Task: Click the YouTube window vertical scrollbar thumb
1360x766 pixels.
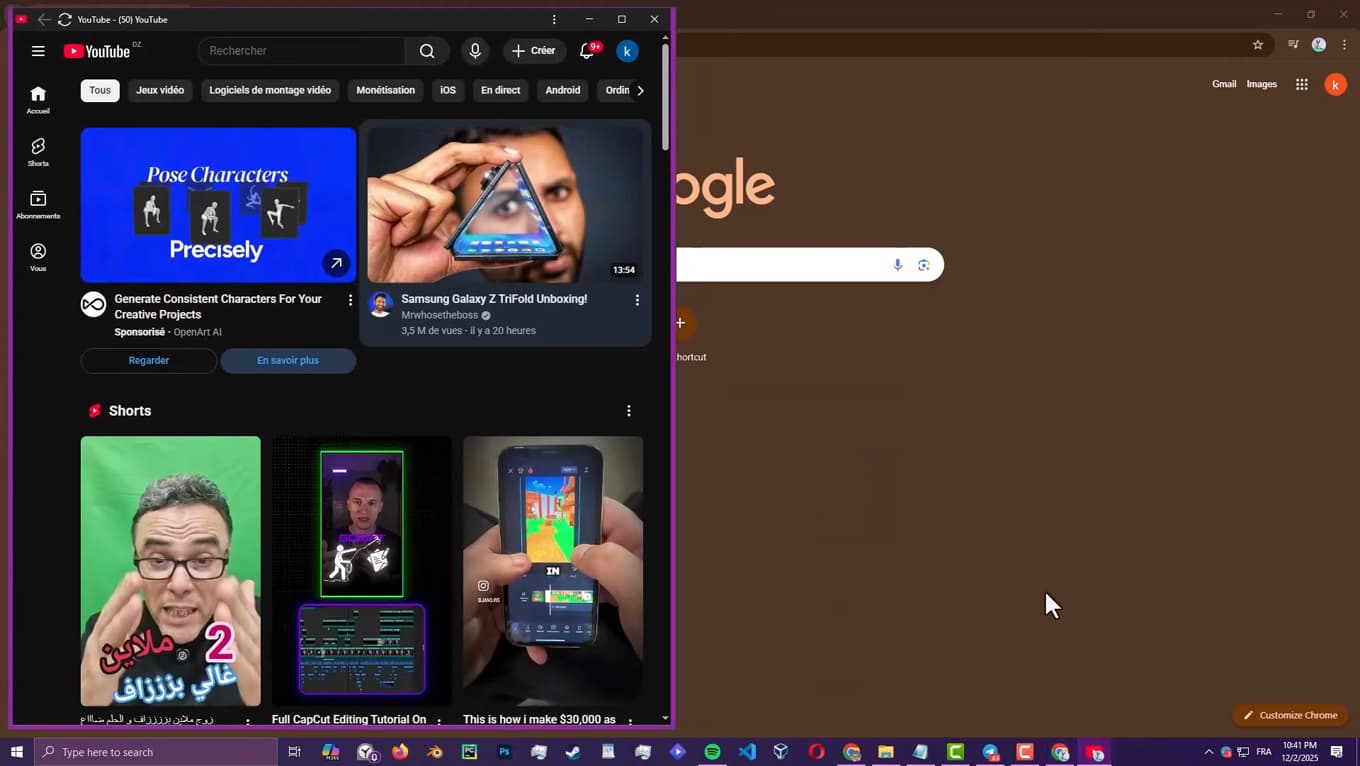Action: coord(666,96)
